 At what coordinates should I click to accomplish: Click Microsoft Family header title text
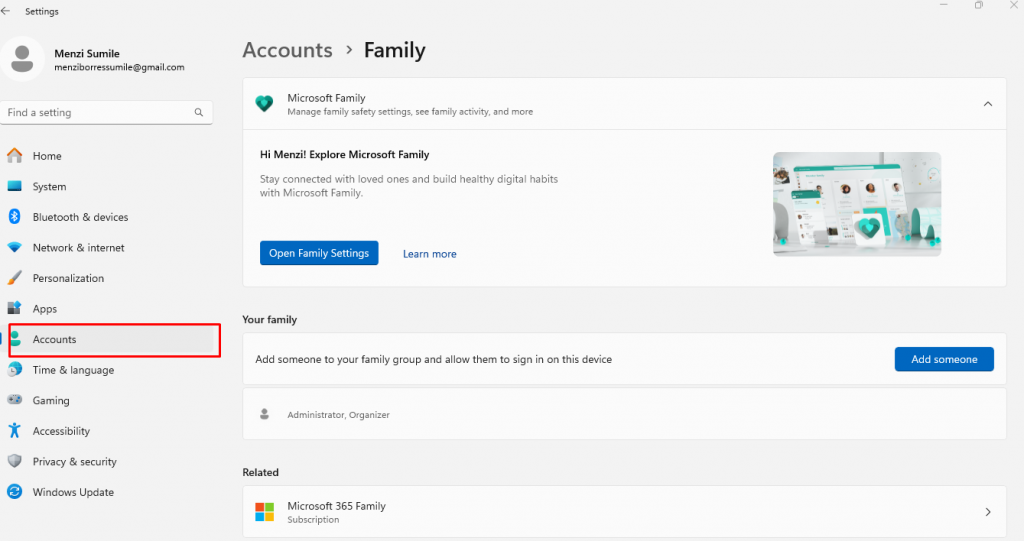point(326,98)
